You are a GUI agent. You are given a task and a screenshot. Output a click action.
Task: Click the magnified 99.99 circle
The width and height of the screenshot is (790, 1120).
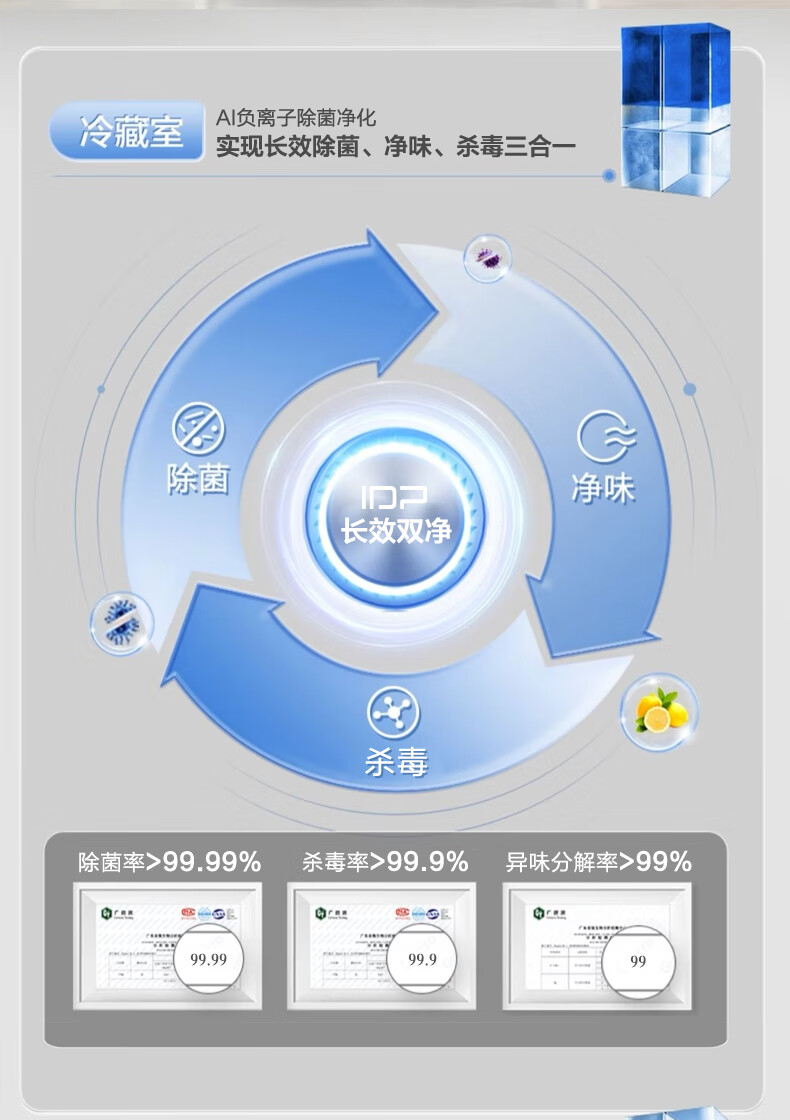coord(209,959)
